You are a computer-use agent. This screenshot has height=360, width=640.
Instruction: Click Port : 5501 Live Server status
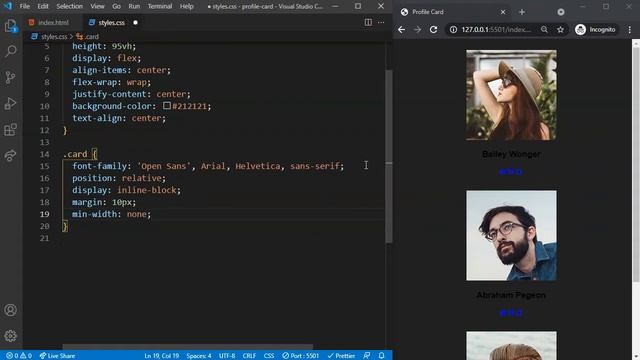[x=301, y=356]
